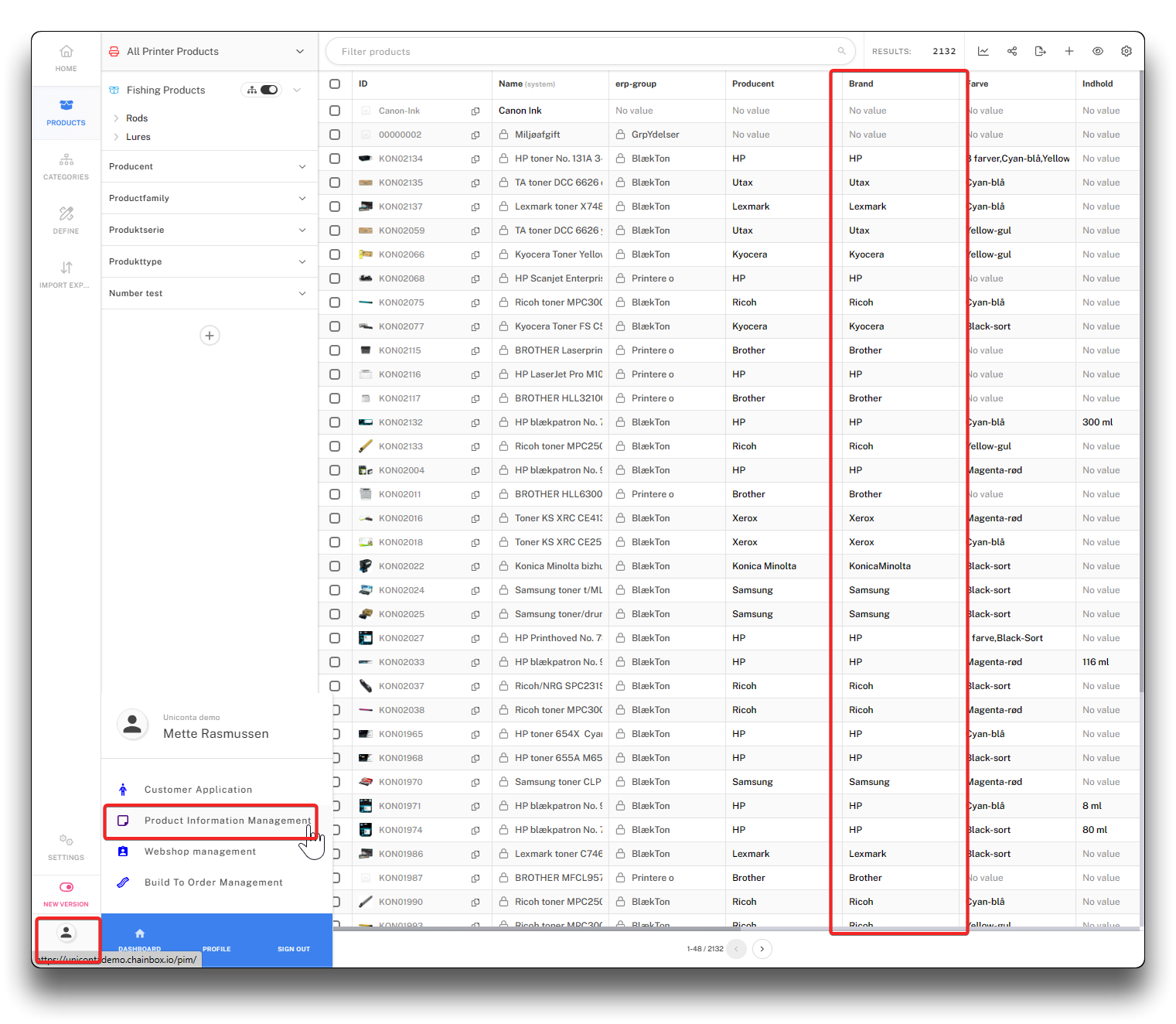Click copy icon beside KON02134 ID
The width and height of the screenshot is (1176, 1024).
pyautogui.click(x=476, y=159)
